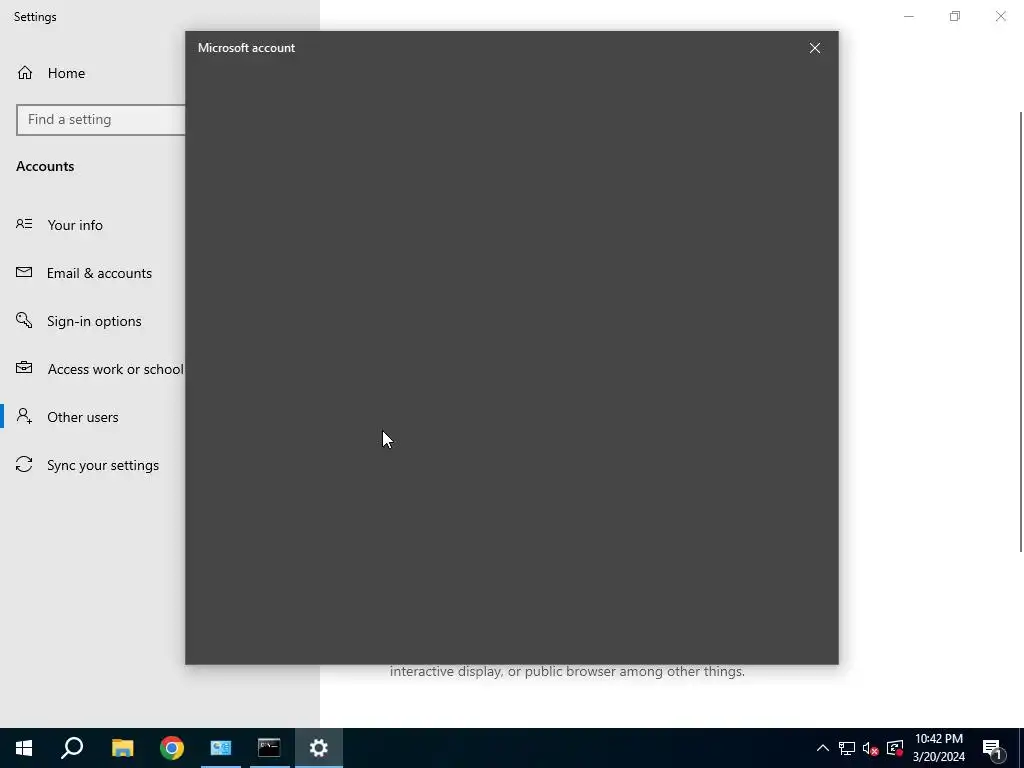1024x768 pixels.
Task: Open Email & accounts page
Action: pyautogui.click(x=99, y=273)
